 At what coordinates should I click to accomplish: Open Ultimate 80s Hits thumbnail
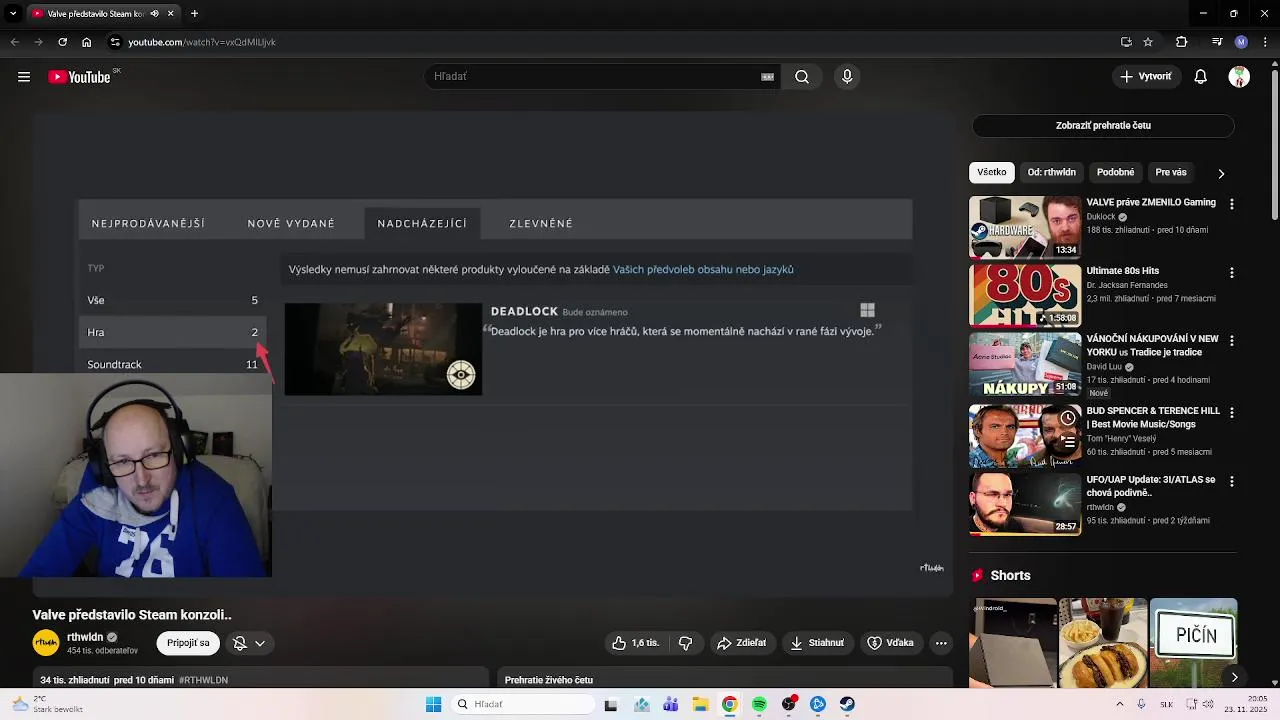(x=1025, y=296)
